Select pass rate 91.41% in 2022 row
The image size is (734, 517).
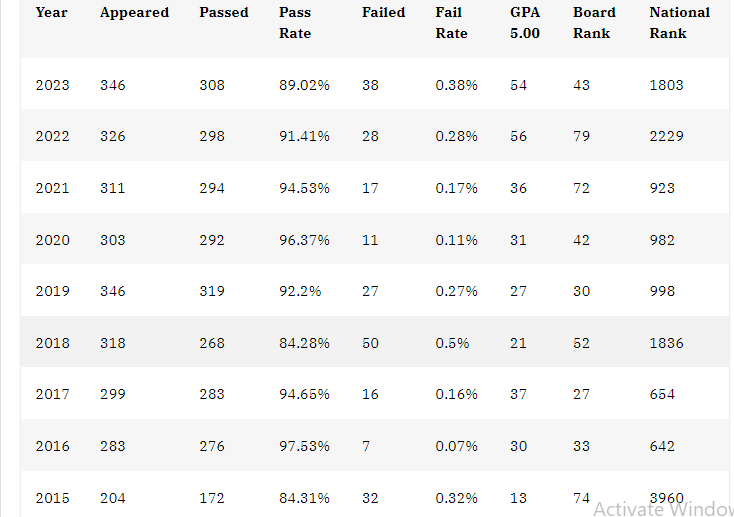(304, 136)
